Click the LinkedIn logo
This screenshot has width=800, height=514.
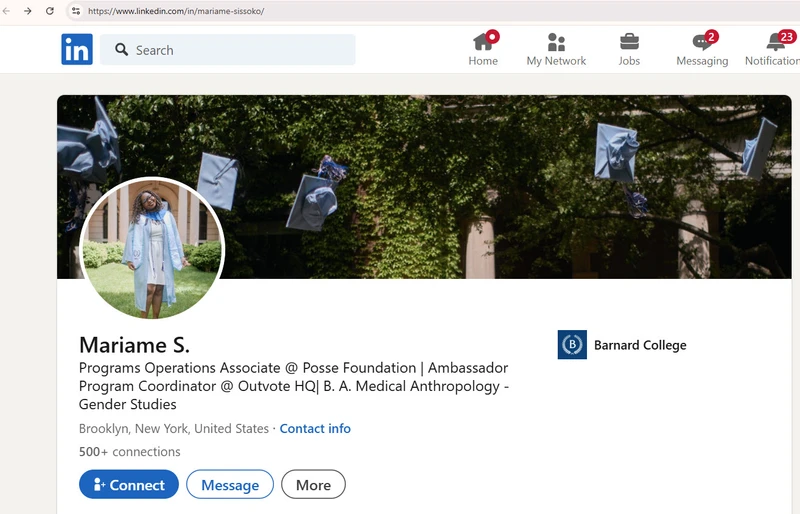click(77, 49)
